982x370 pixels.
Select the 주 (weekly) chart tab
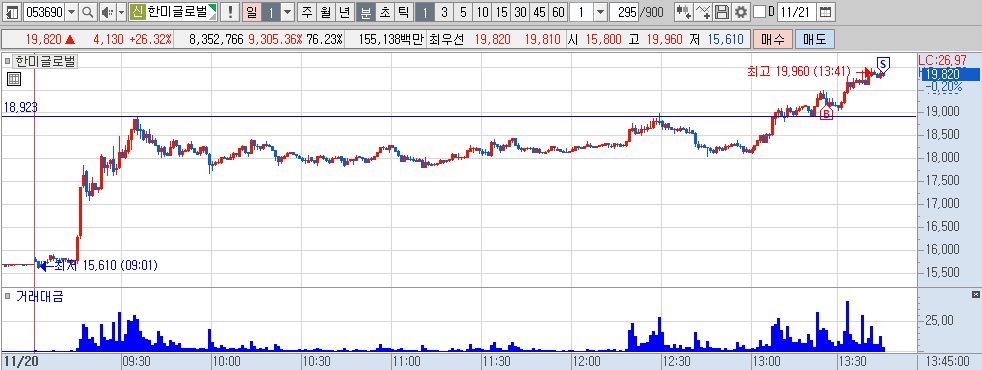coord(306,12)
